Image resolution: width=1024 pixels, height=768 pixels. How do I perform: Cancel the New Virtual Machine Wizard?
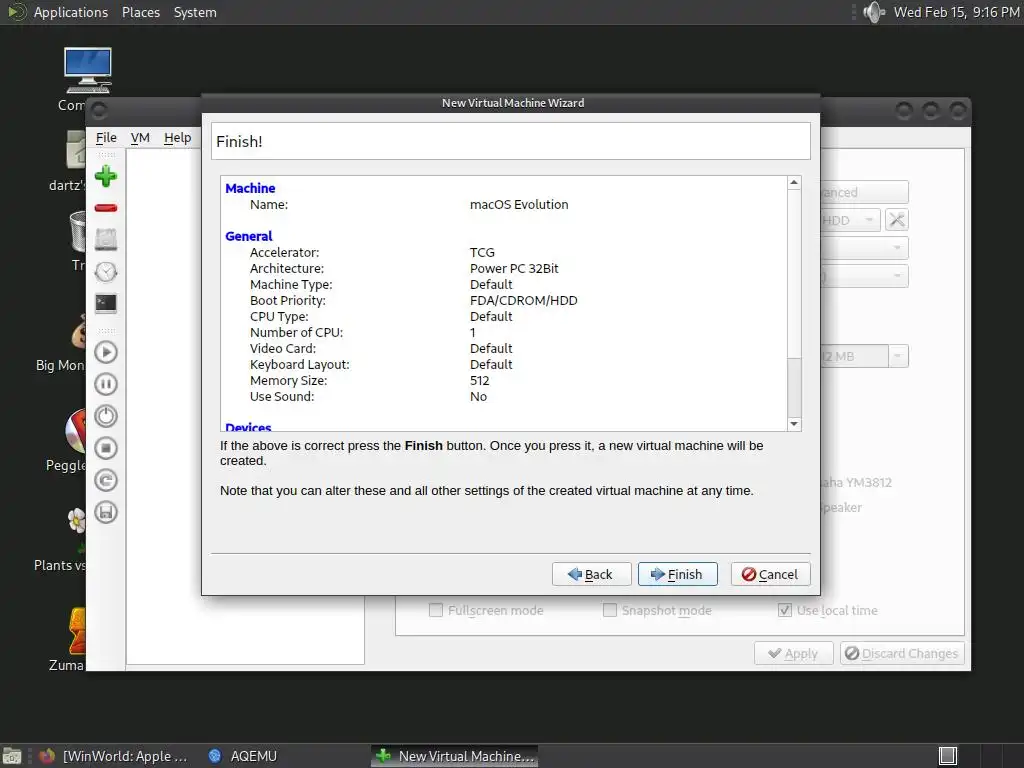771,574
